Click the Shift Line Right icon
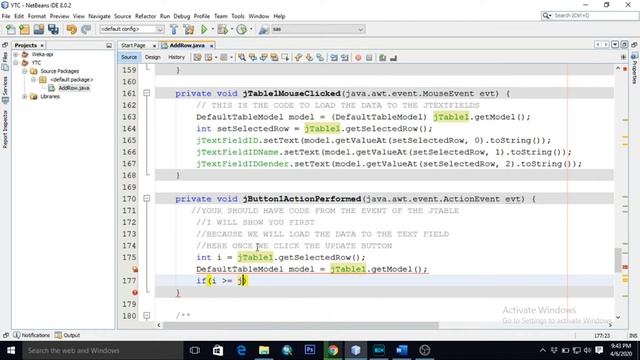The image size is (640, 360). (345, 58)
